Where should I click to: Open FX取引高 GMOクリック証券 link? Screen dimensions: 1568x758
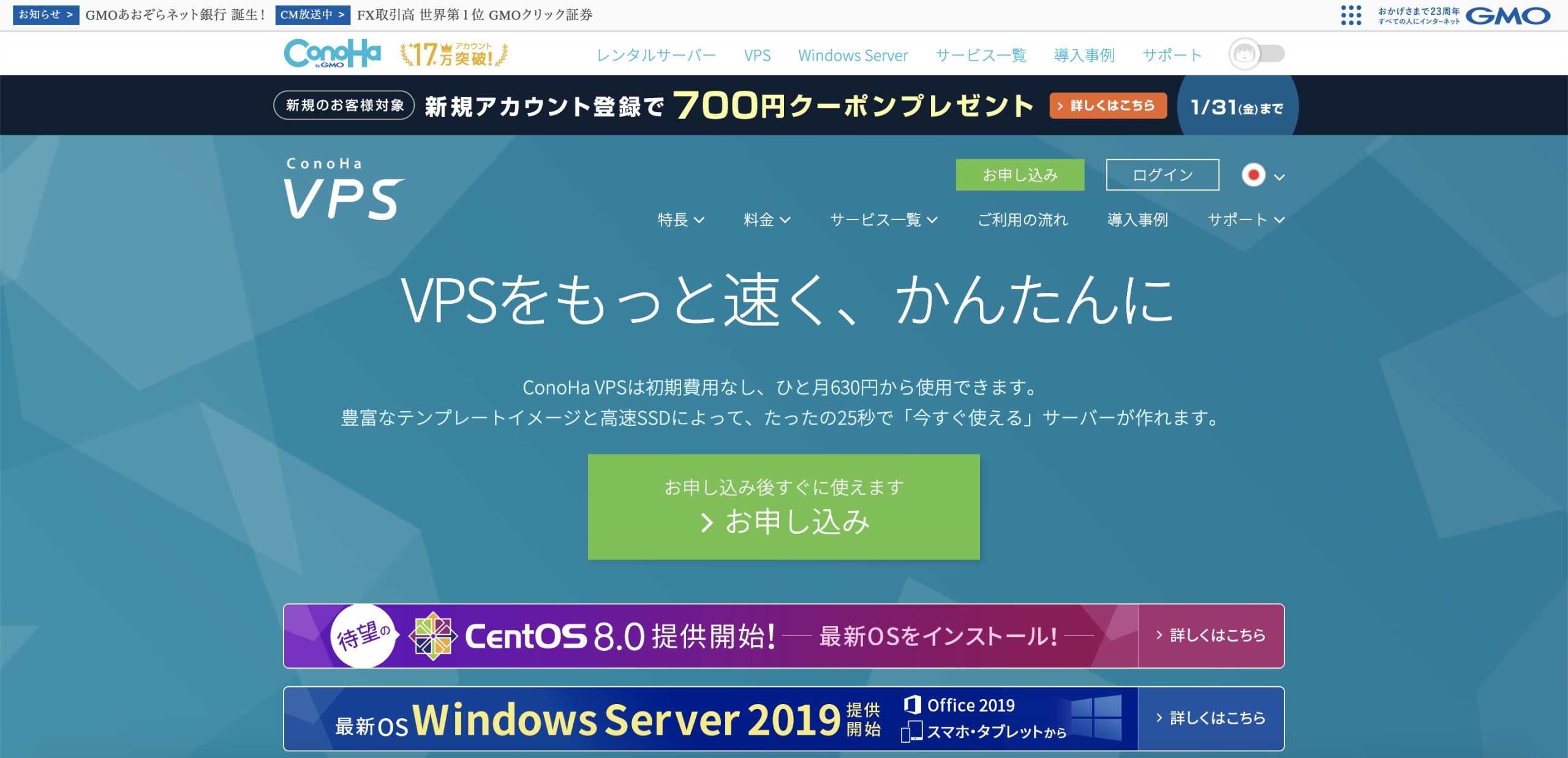click(x=475, y=15)
